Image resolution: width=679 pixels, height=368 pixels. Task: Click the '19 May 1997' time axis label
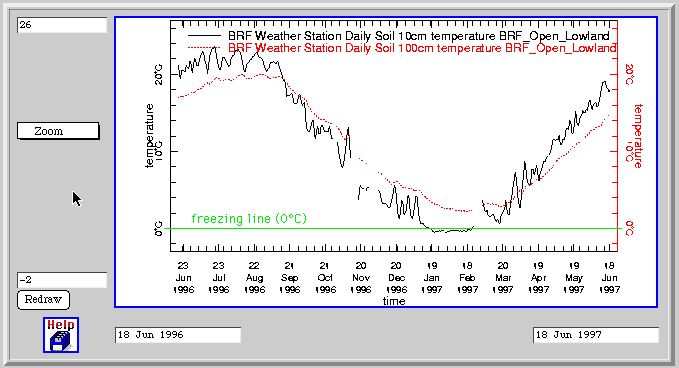(x=574, y=278)
